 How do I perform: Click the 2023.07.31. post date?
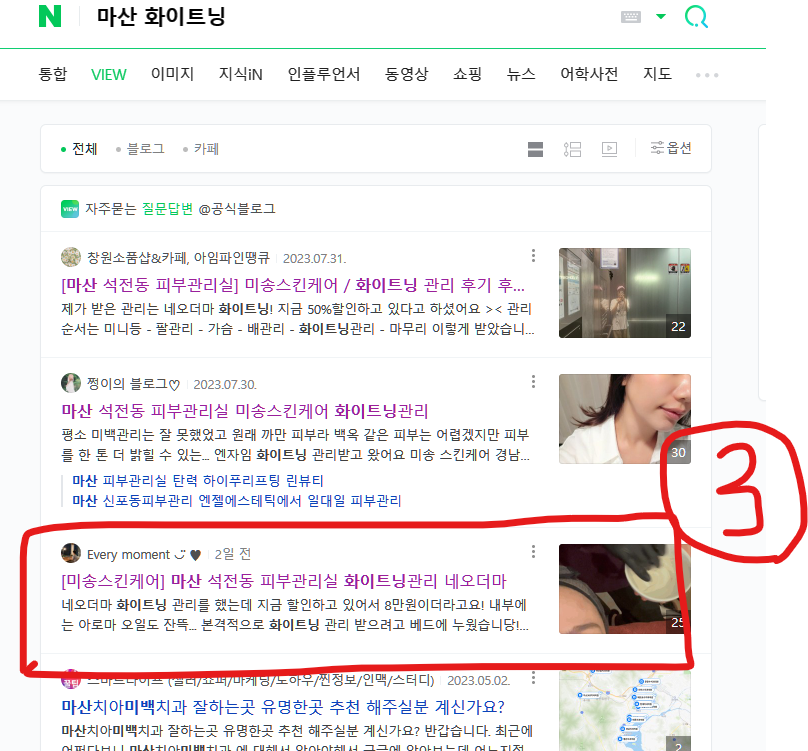click(x=314, y=258)
